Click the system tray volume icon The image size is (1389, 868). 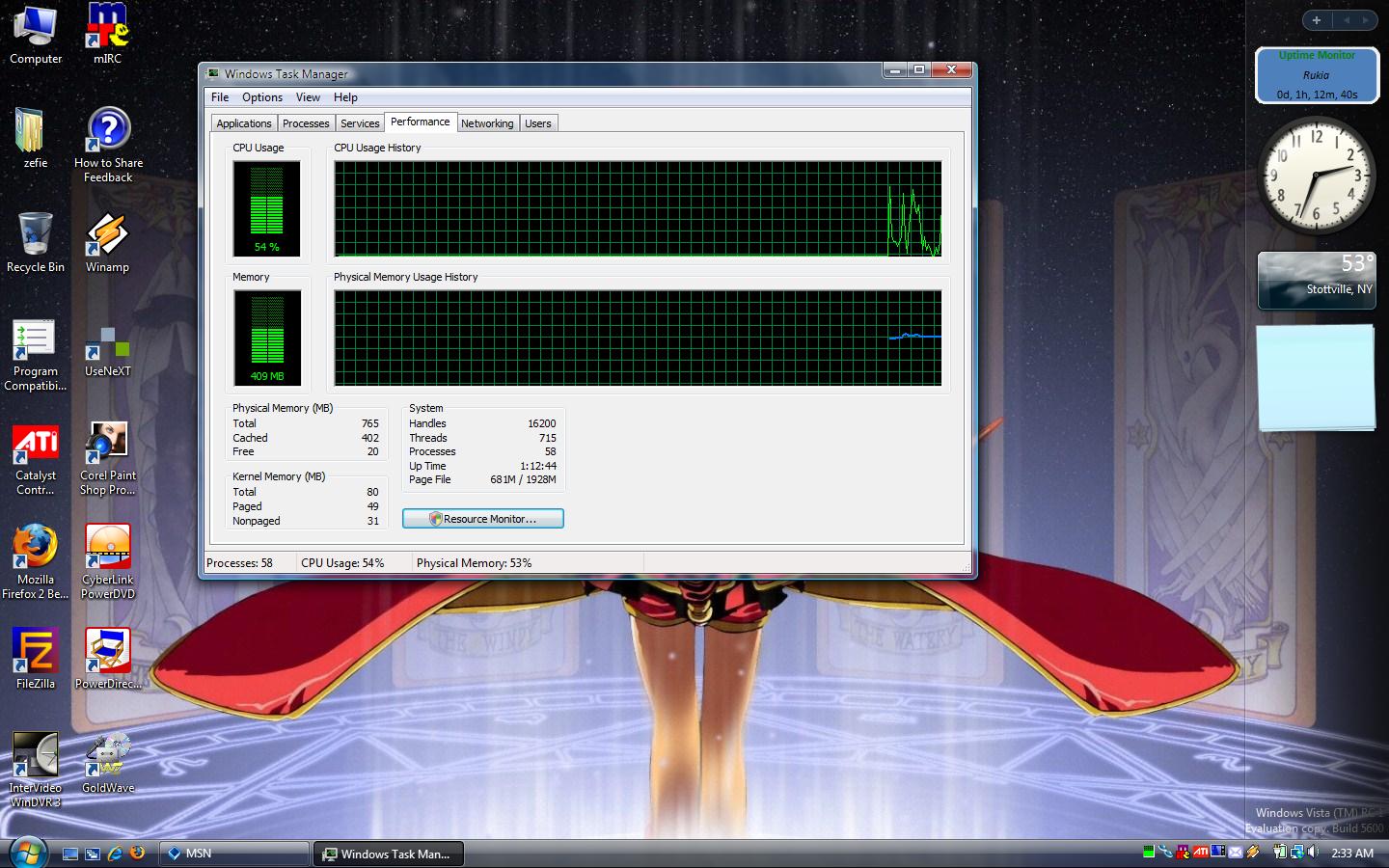pyautogui.click(x=1313, y=852)
